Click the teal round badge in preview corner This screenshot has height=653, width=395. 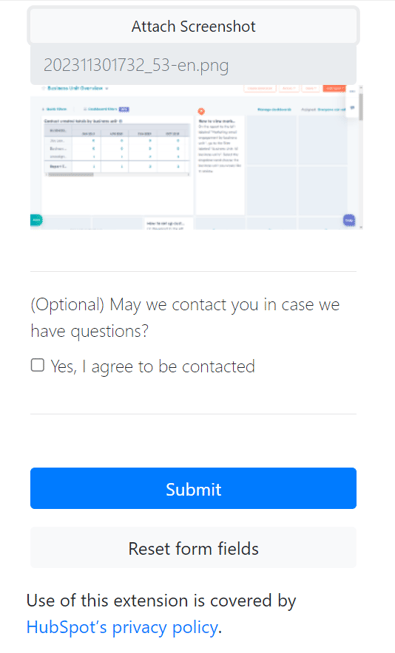coord(36,219)
